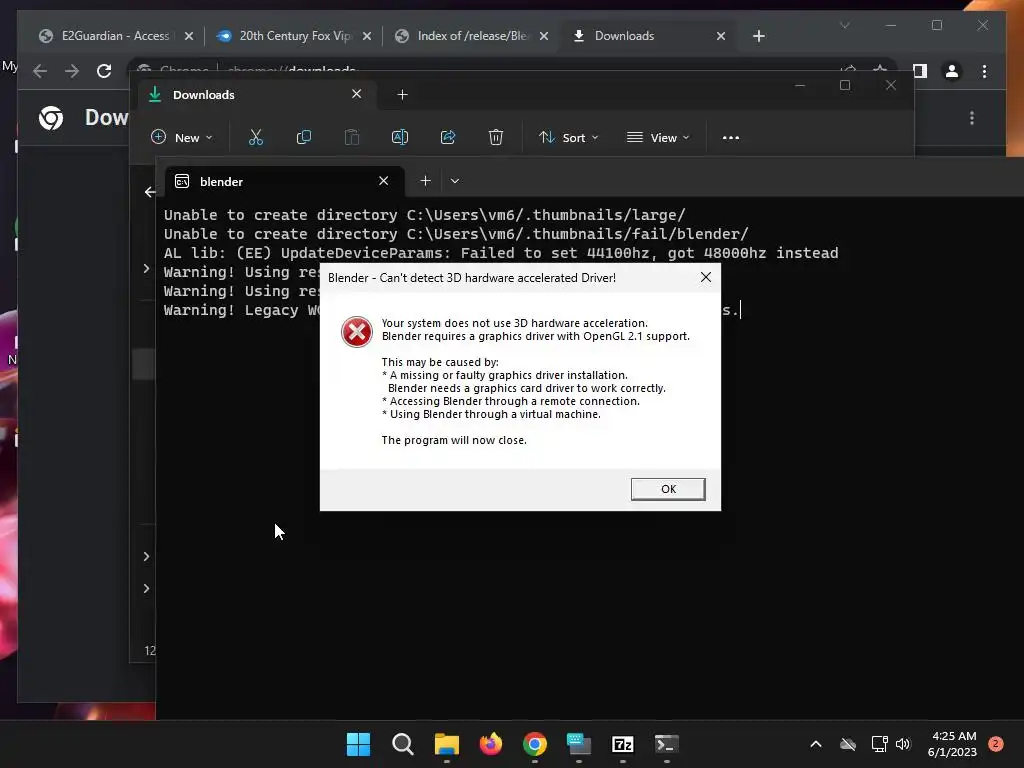
Task: Launch Firefox from the taskbar
Action: click(x=490, y=744)
